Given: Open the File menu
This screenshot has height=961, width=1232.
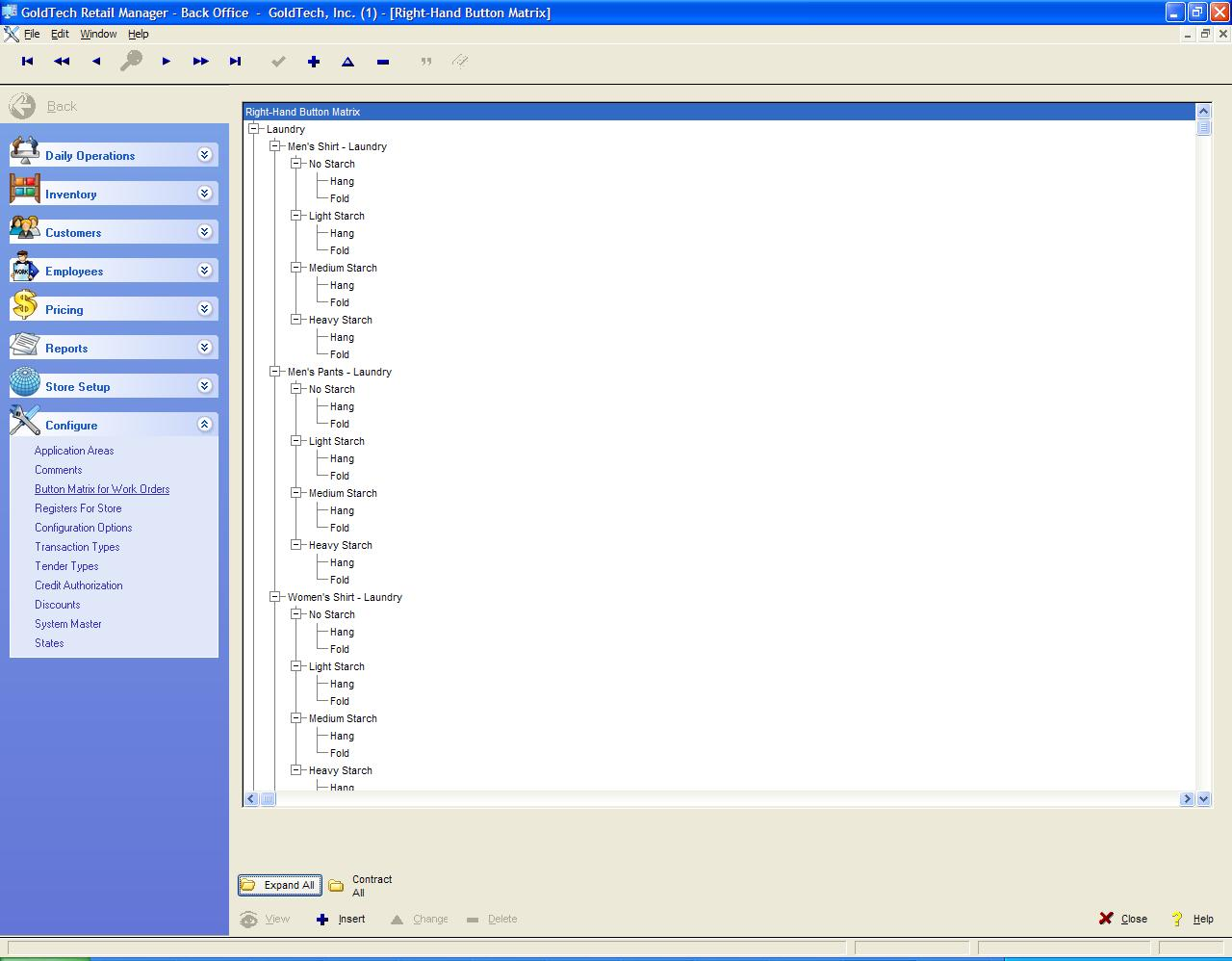Looking at the screenshot, I should click(30, 33).
